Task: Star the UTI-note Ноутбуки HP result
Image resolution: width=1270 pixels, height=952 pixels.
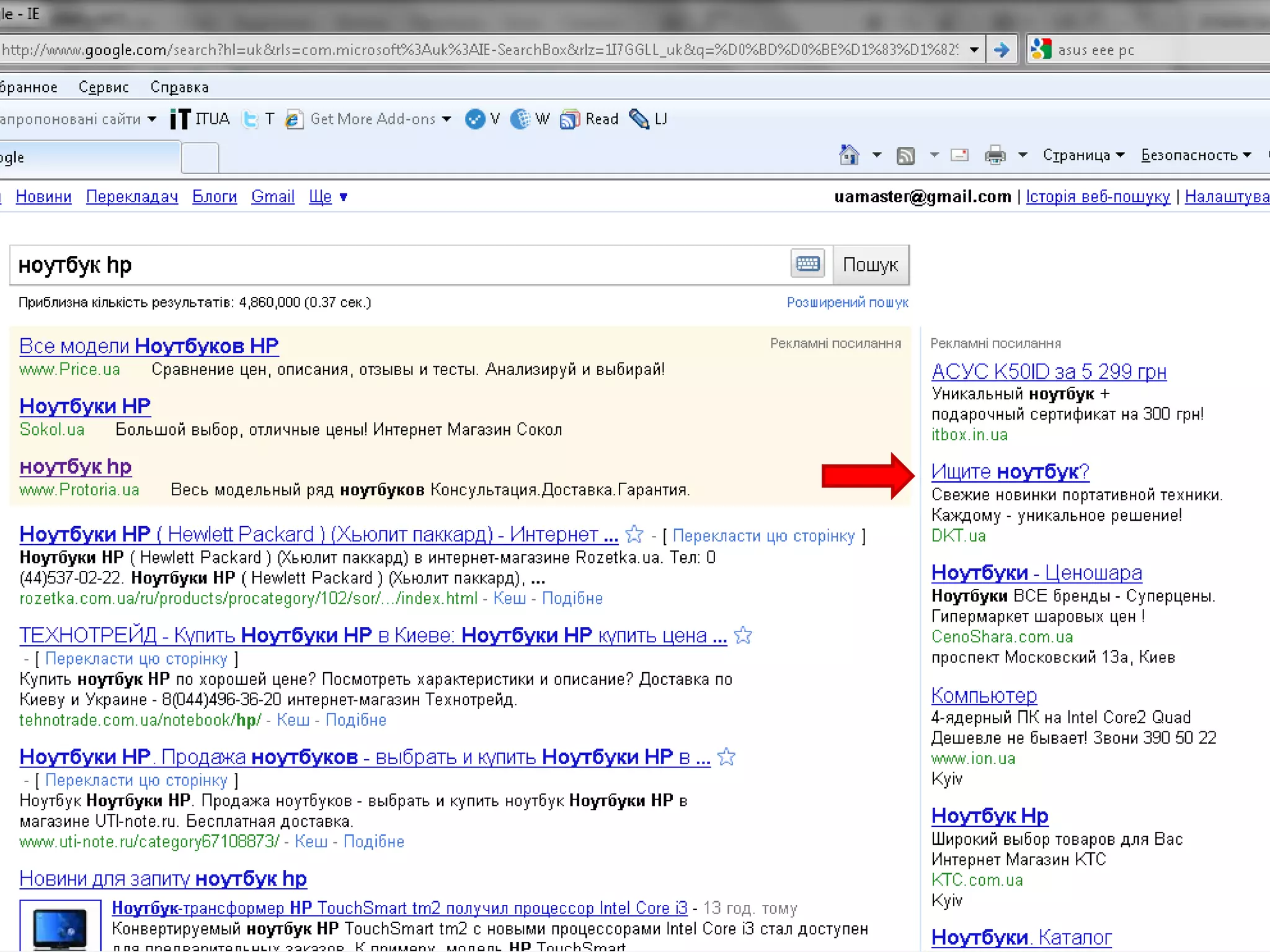Action: coord(726,757)
